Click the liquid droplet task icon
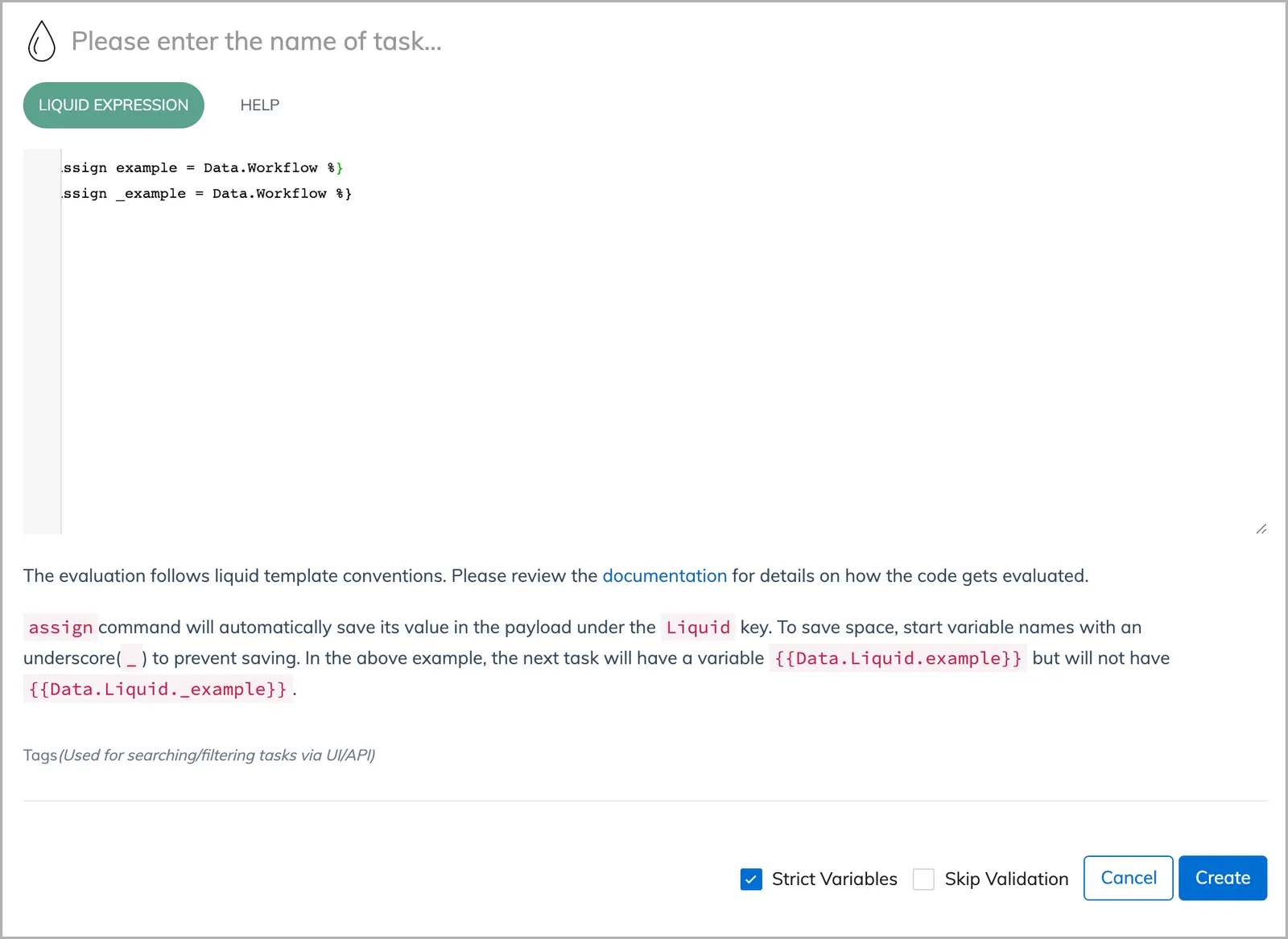The height and width of the screenshot is (939, 1288). pos(42,41)
